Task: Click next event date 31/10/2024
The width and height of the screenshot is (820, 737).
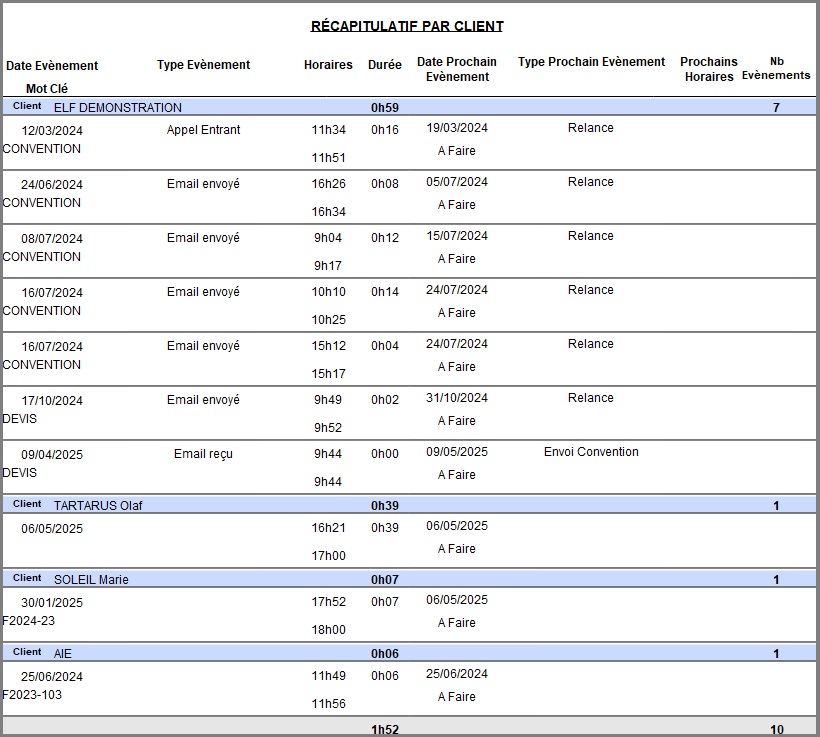Action: 457,398
